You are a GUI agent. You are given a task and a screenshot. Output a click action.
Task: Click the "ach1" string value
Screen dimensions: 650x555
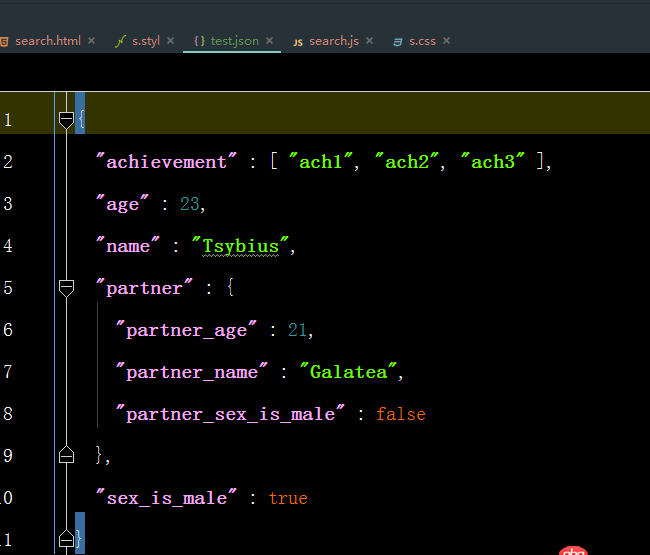pyautogui.click(x=321, y=162)
